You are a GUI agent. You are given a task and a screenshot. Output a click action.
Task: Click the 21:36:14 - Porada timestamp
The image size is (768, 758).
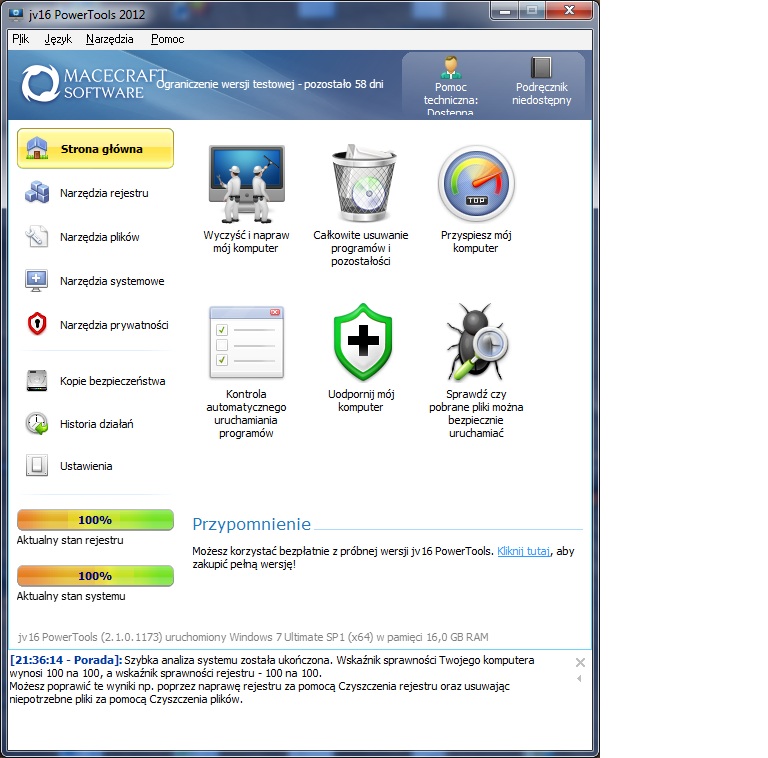(x=66, y=660)
